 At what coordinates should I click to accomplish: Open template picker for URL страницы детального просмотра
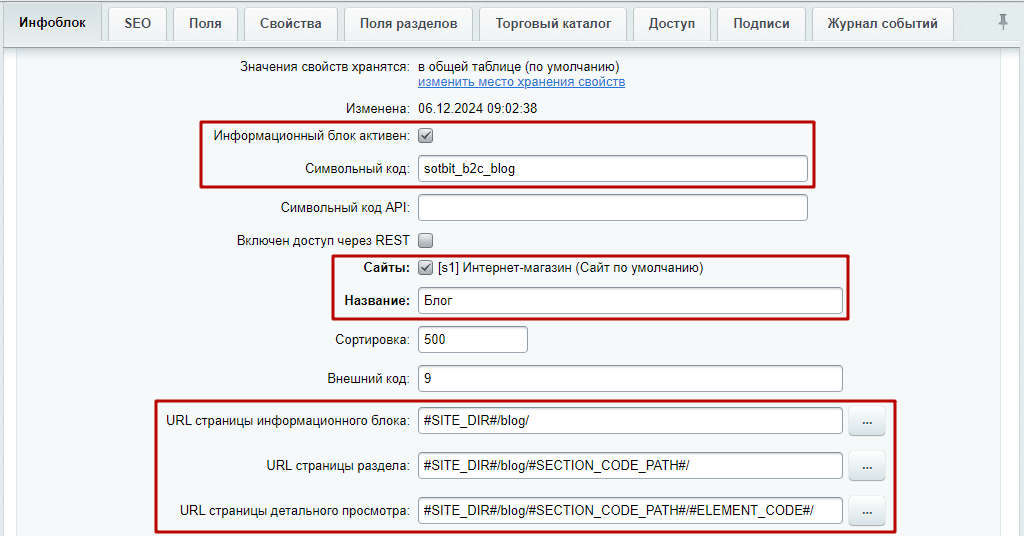[867, 511]
